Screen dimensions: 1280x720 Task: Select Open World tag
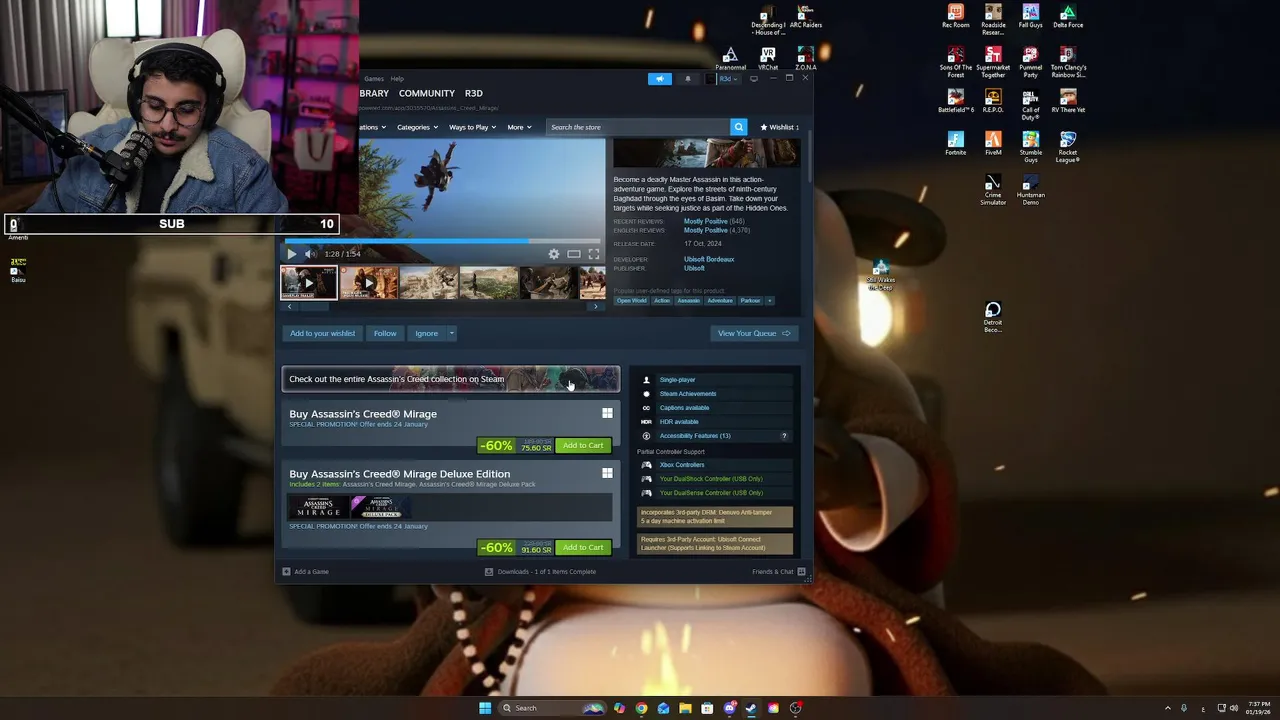(x=631, y=301)
